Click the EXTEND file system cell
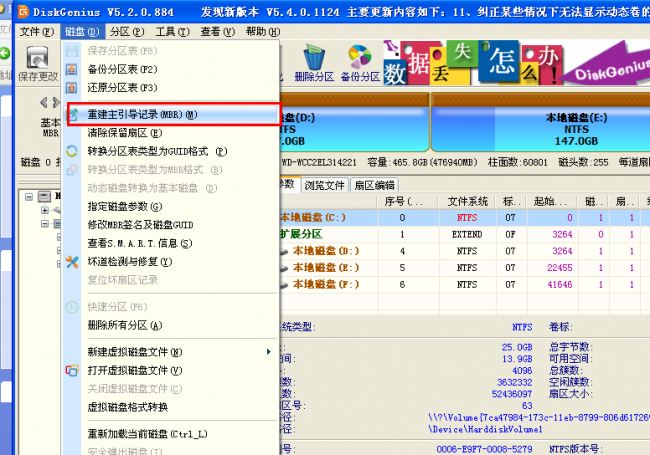This screenshot has height=455, width=650. point(467,234)
